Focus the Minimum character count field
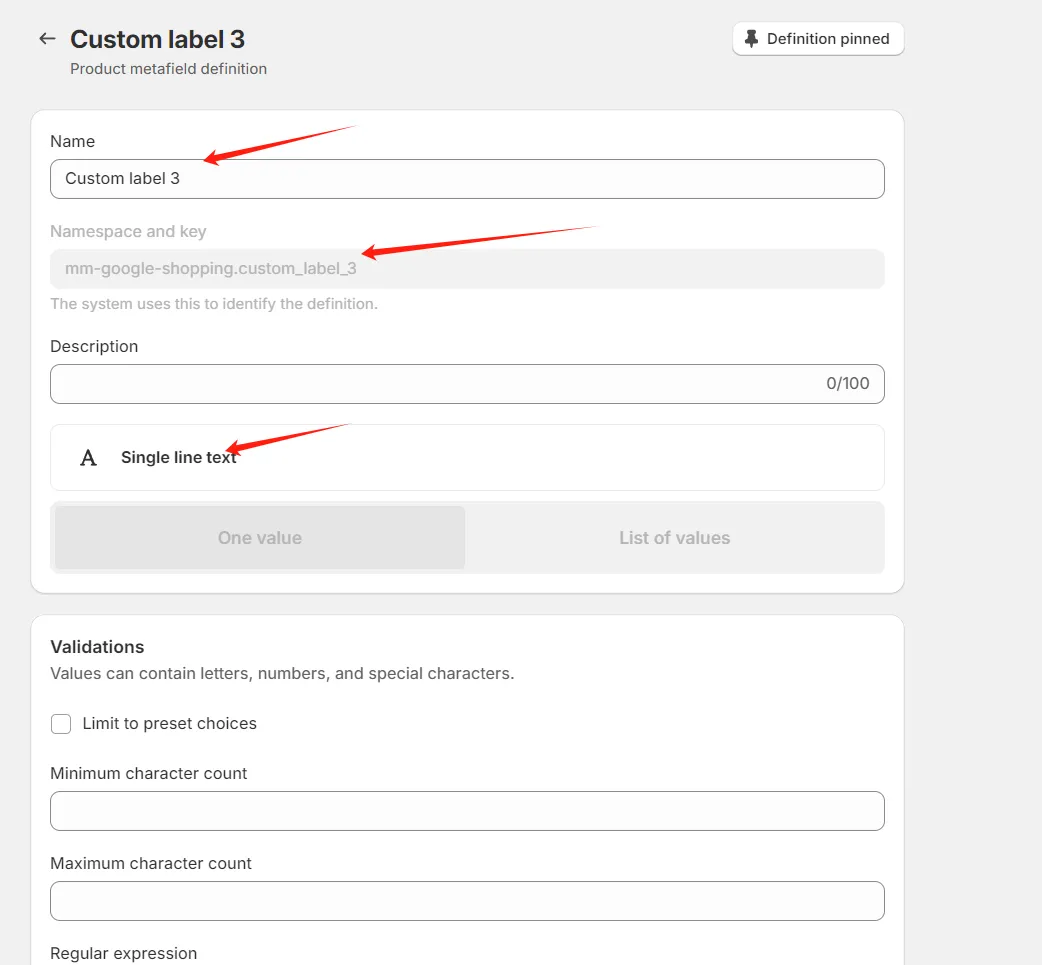This screenshot has width=1042, height=965. click(x=467, y=811)
